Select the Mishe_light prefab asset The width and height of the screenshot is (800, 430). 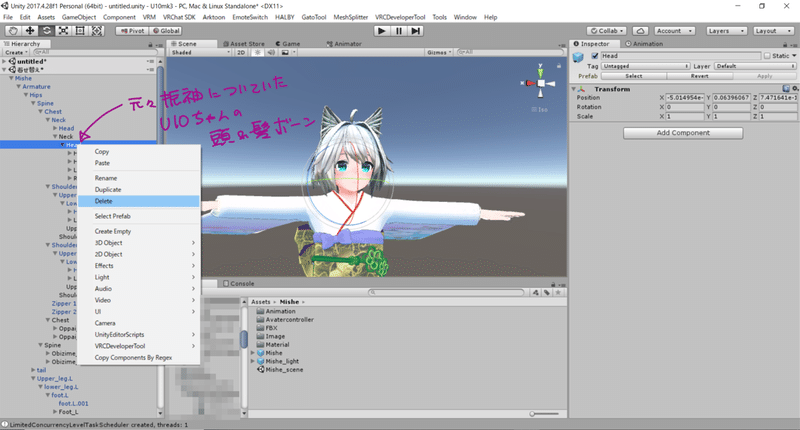click(x=278, y=361)
